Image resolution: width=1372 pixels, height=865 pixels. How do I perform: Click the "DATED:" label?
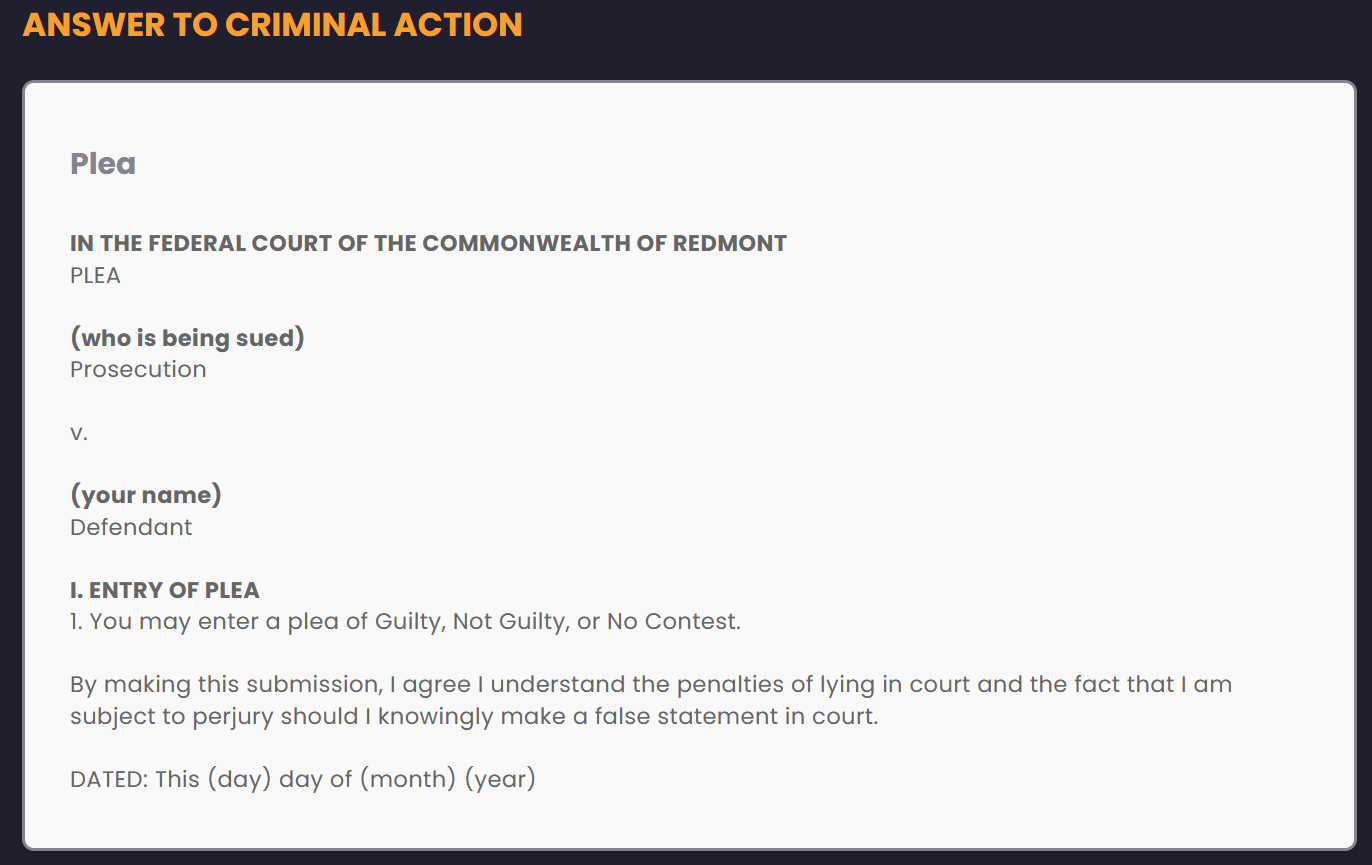point(109,779)
